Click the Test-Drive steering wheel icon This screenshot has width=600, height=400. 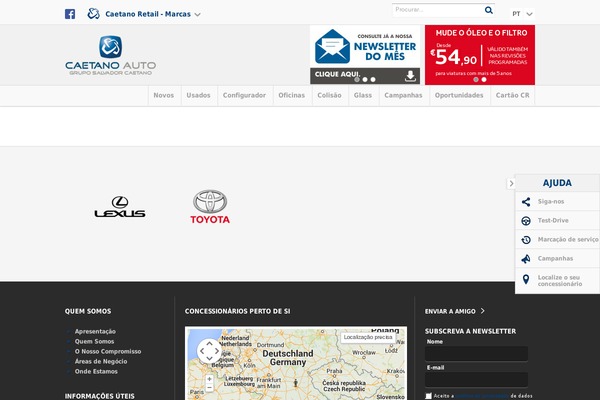click(x=526, y=221)
